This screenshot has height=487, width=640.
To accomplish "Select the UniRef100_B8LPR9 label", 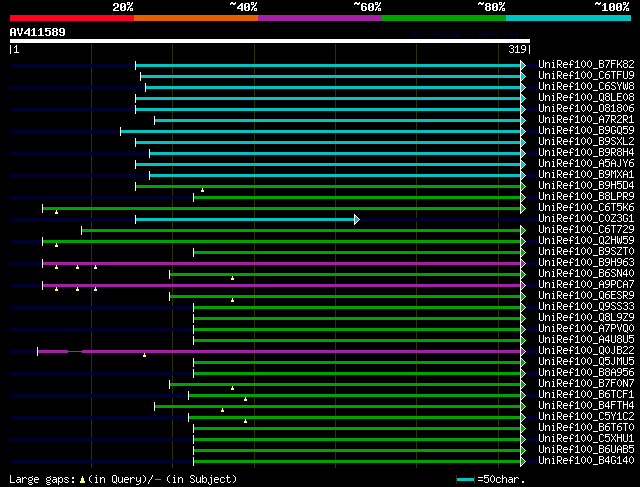I will [586, 197].
